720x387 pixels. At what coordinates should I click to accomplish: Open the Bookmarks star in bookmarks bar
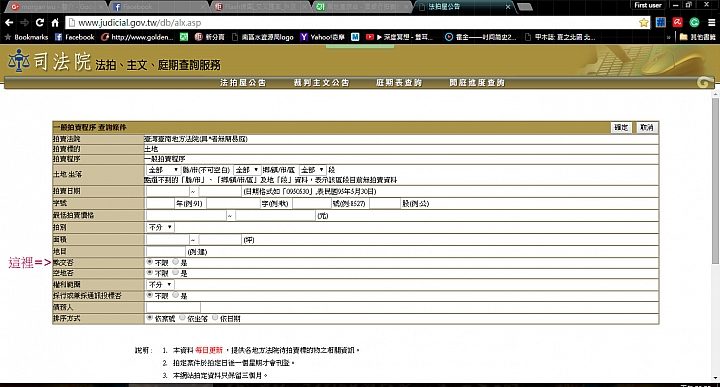[26, 37]
